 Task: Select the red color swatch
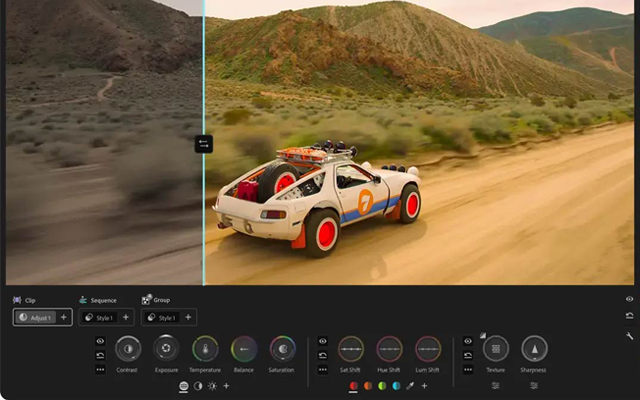(353, 386)
